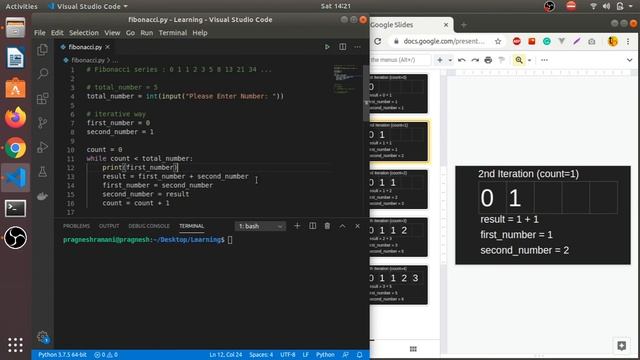Open the Visual Studio Code app menu arrow
The width and height of the screenshot is (640, 360).
(x=126, y=7)
